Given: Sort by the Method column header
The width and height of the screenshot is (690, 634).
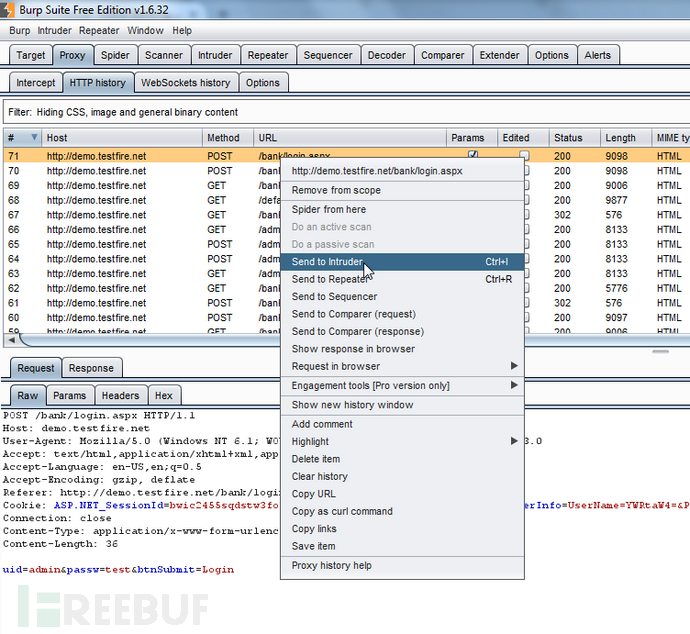Looking at the screenshot, I should click(228, 138).
